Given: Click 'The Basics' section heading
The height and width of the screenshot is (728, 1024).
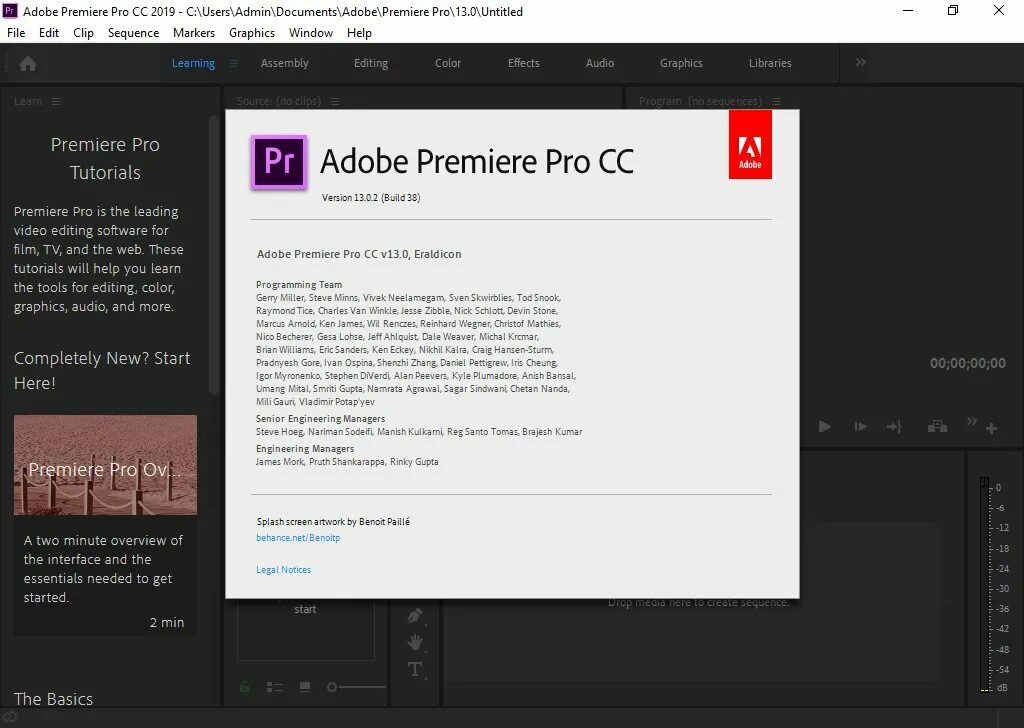Looking at the screenshot, I should (54, 699).
